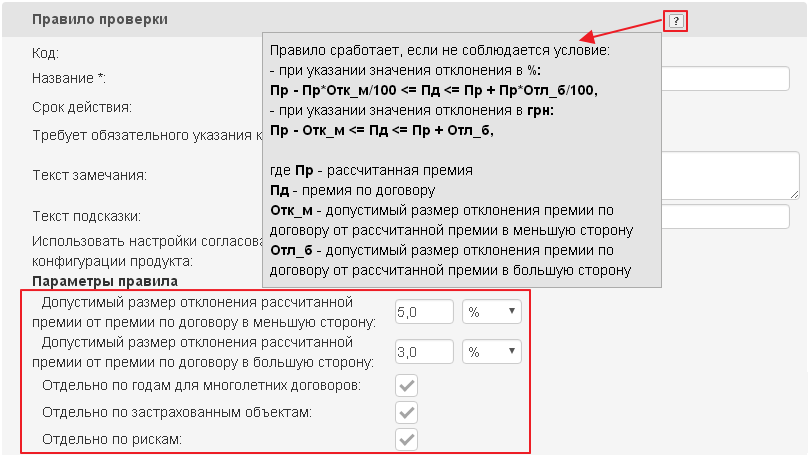Click the deviation field containing 5,0
808x455 pixels.
click(x=424, y=312)
